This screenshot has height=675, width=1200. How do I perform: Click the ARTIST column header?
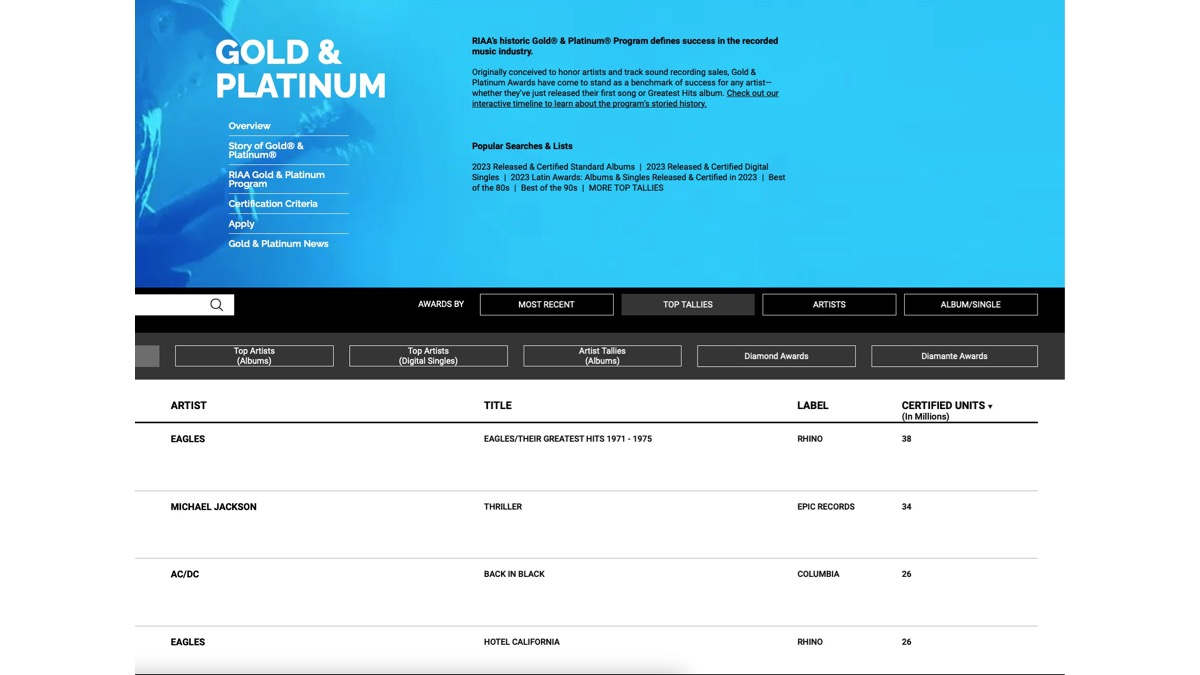(x=188, y=406)
